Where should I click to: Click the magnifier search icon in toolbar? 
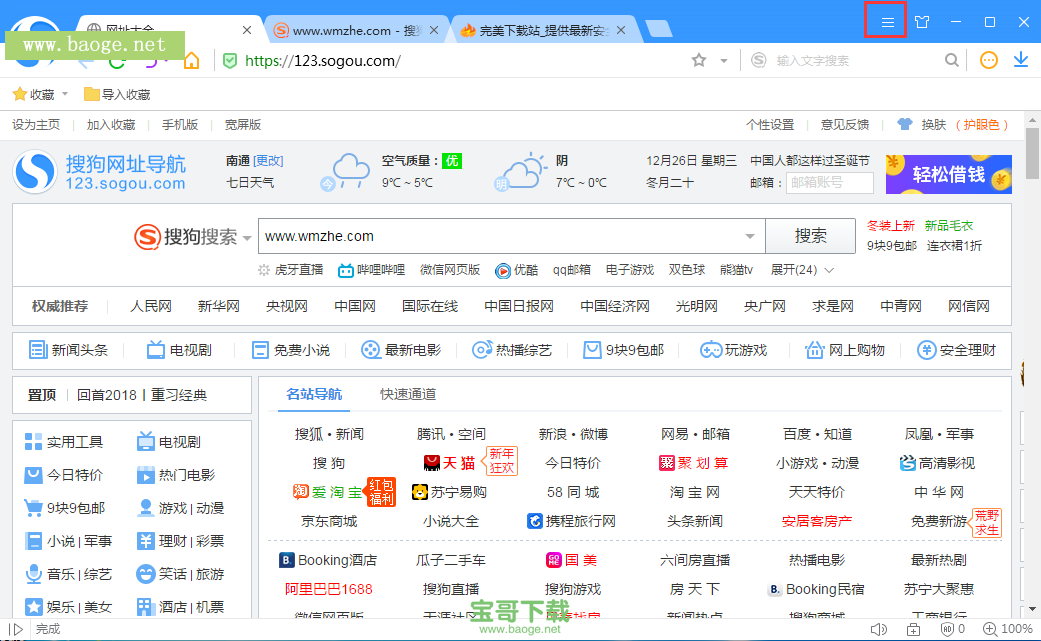tap(951, 60)
